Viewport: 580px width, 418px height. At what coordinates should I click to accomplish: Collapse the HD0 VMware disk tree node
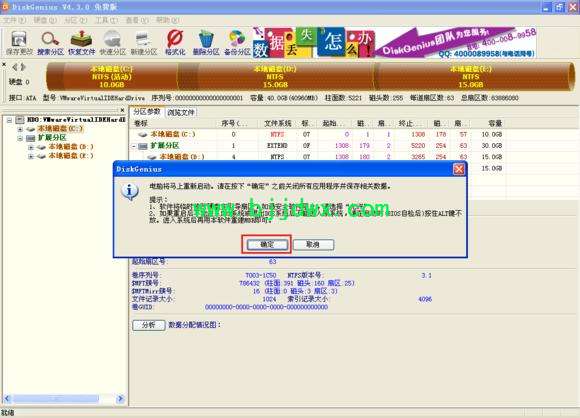coord(10,120)
